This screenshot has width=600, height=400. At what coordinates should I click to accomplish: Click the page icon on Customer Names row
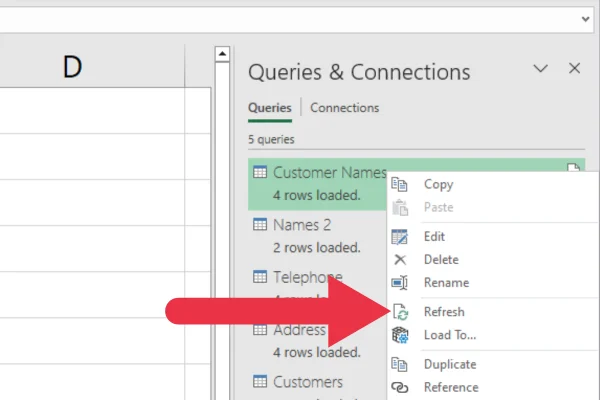coord(573,168)
